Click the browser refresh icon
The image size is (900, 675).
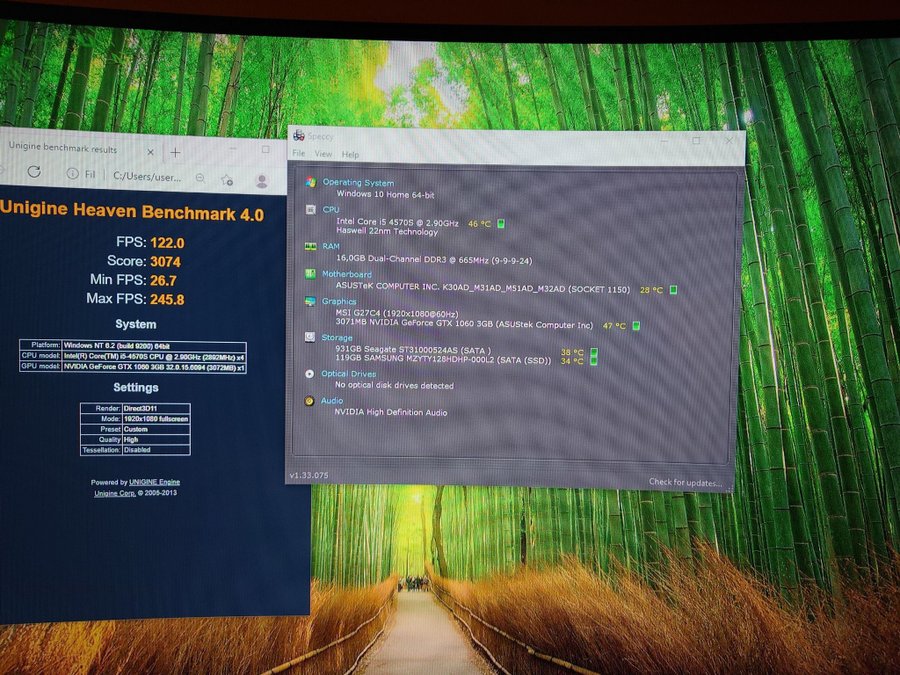click(x=33, y=173)
